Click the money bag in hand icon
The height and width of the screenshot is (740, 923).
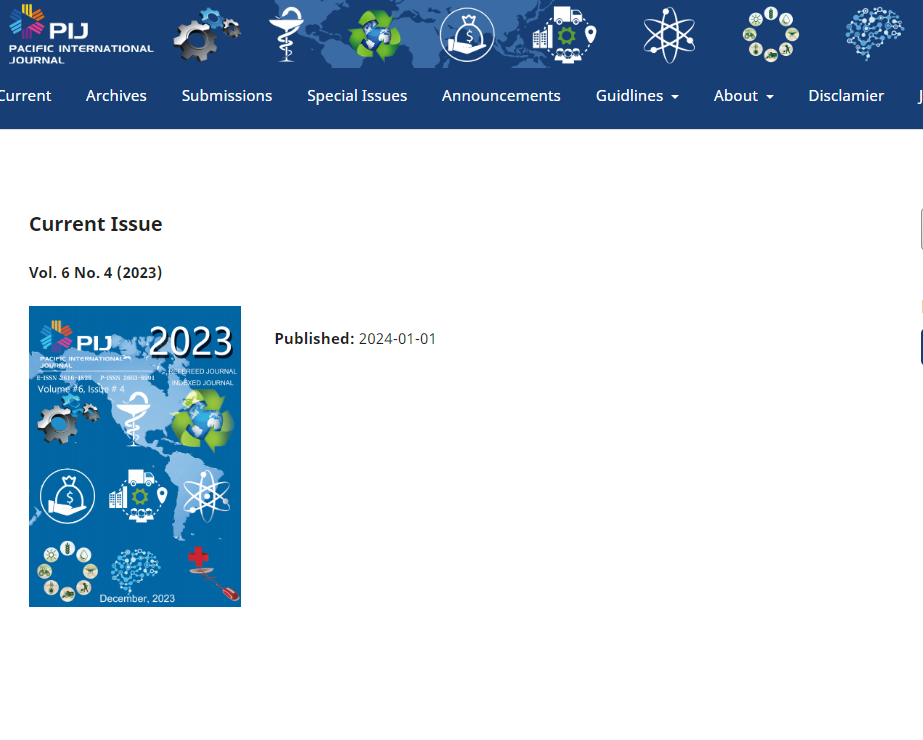coord(467,34)
